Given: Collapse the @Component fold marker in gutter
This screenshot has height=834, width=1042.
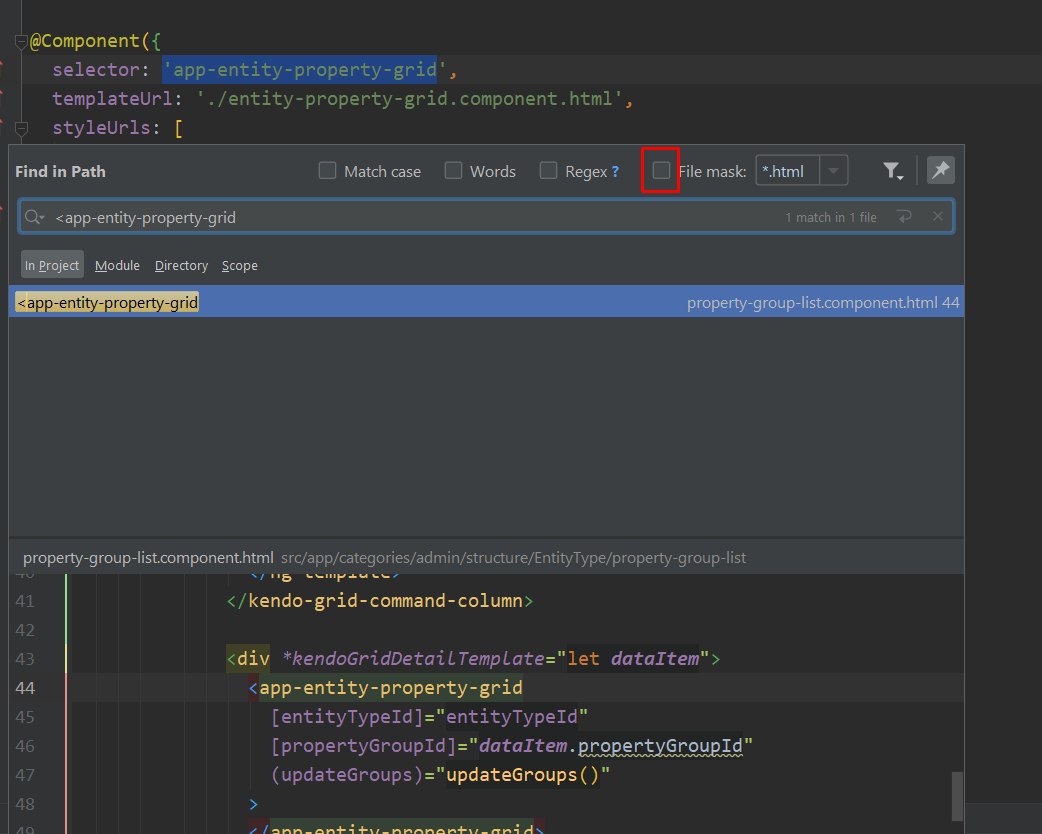Looking at the screenshot, I should [21, 43].
